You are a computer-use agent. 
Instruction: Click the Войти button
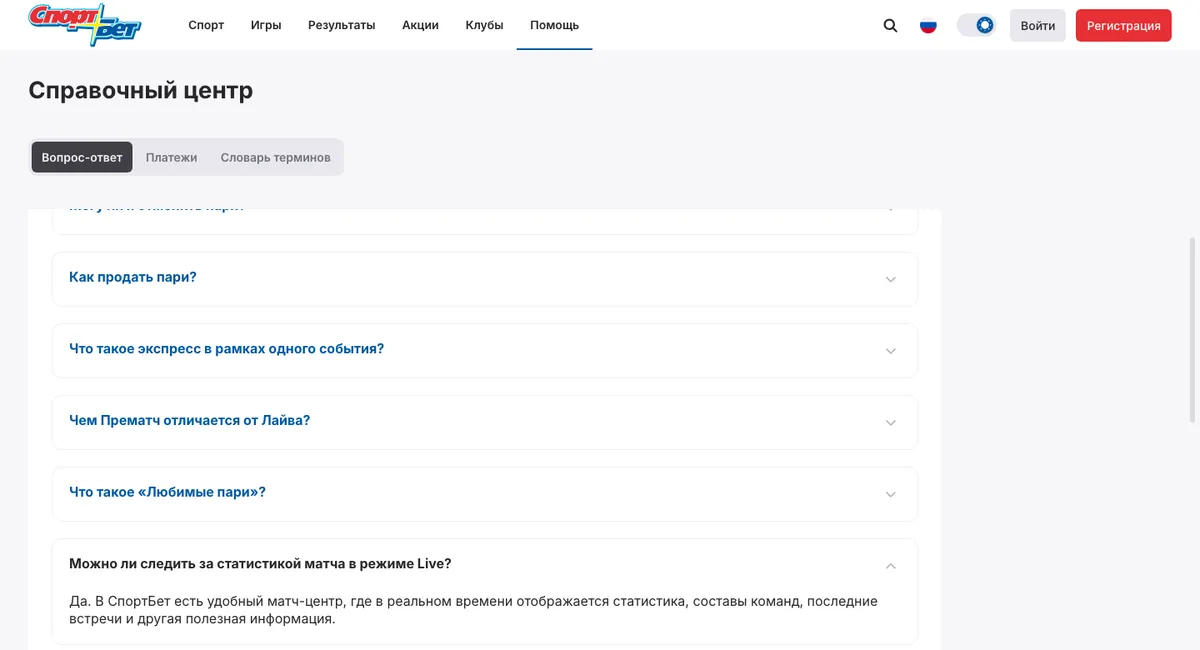(x=1038, y=26)
